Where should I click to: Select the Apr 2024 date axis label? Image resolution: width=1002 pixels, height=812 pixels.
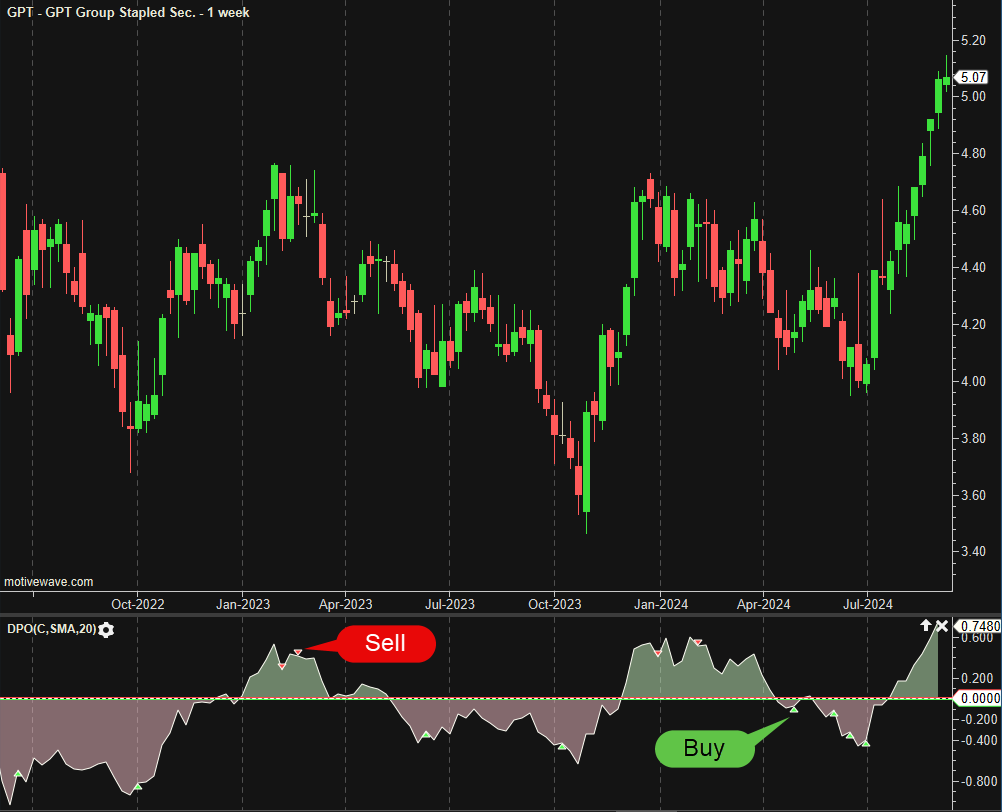763,604
